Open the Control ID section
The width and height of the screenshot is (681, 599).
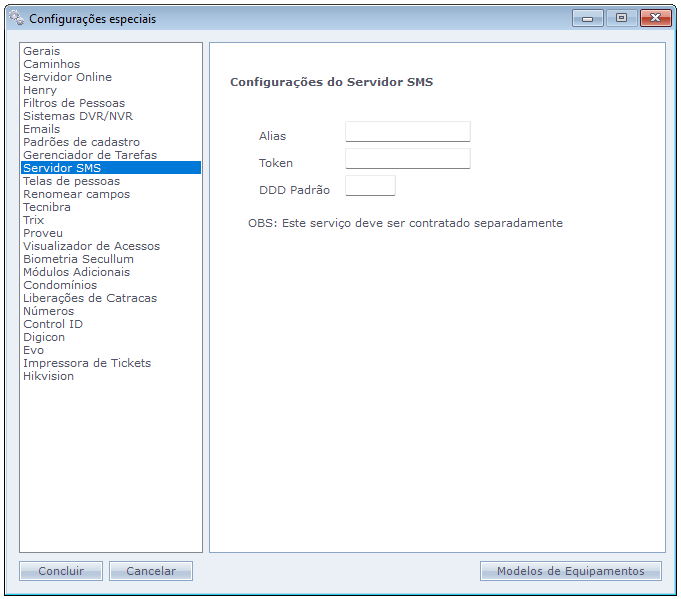(x=53, y=324)
